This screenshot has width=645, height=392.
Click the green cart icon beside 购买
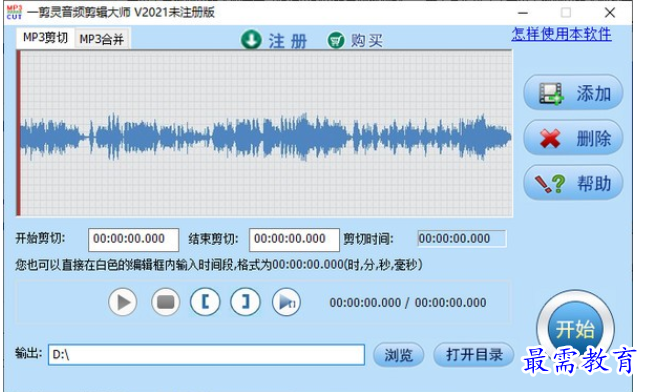click(336, 40)
